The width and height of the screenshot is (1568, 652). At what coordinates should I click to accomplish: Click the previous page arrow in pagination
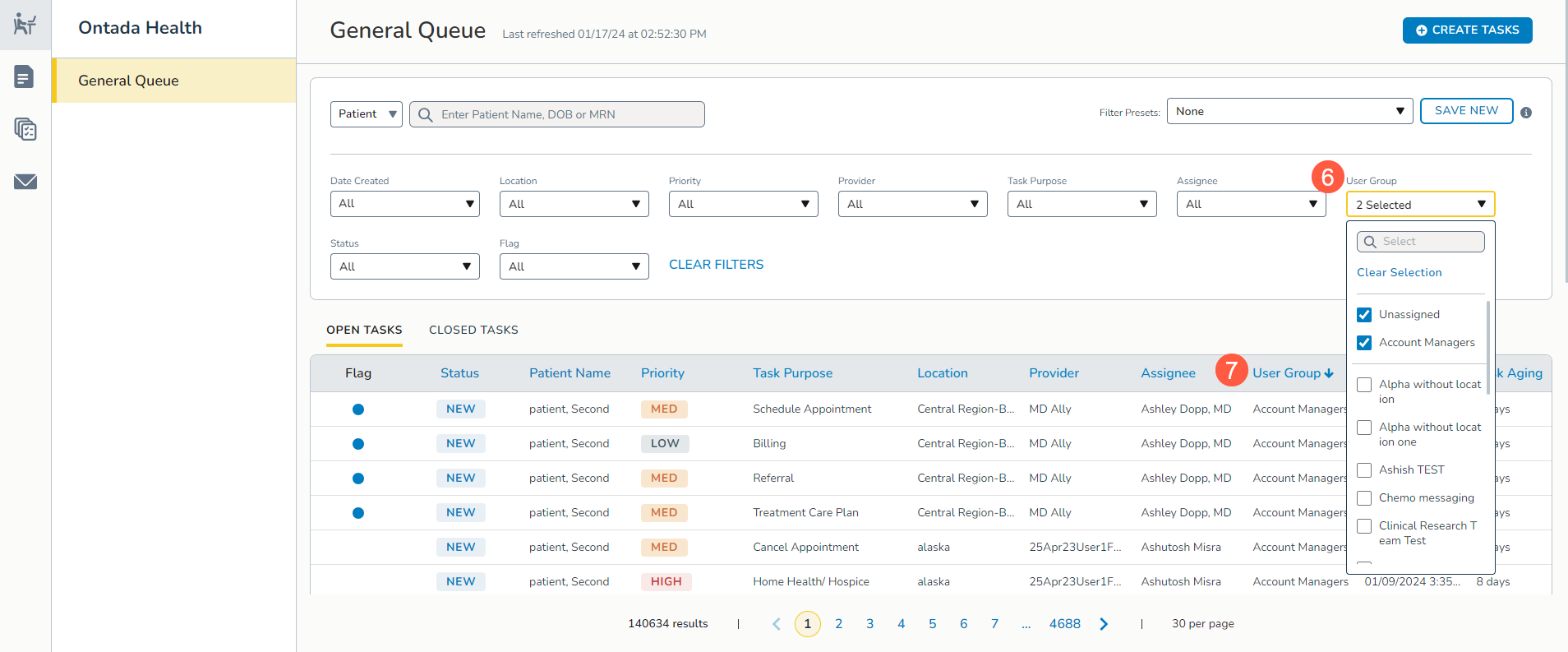pyautogui.click(x=777, y=624)
